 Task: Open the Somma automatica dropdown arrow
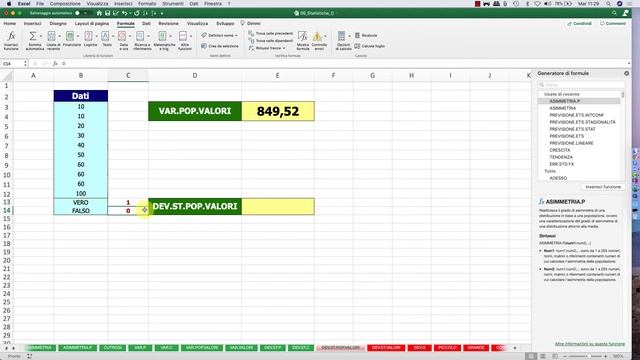click(x=40, y=36)
